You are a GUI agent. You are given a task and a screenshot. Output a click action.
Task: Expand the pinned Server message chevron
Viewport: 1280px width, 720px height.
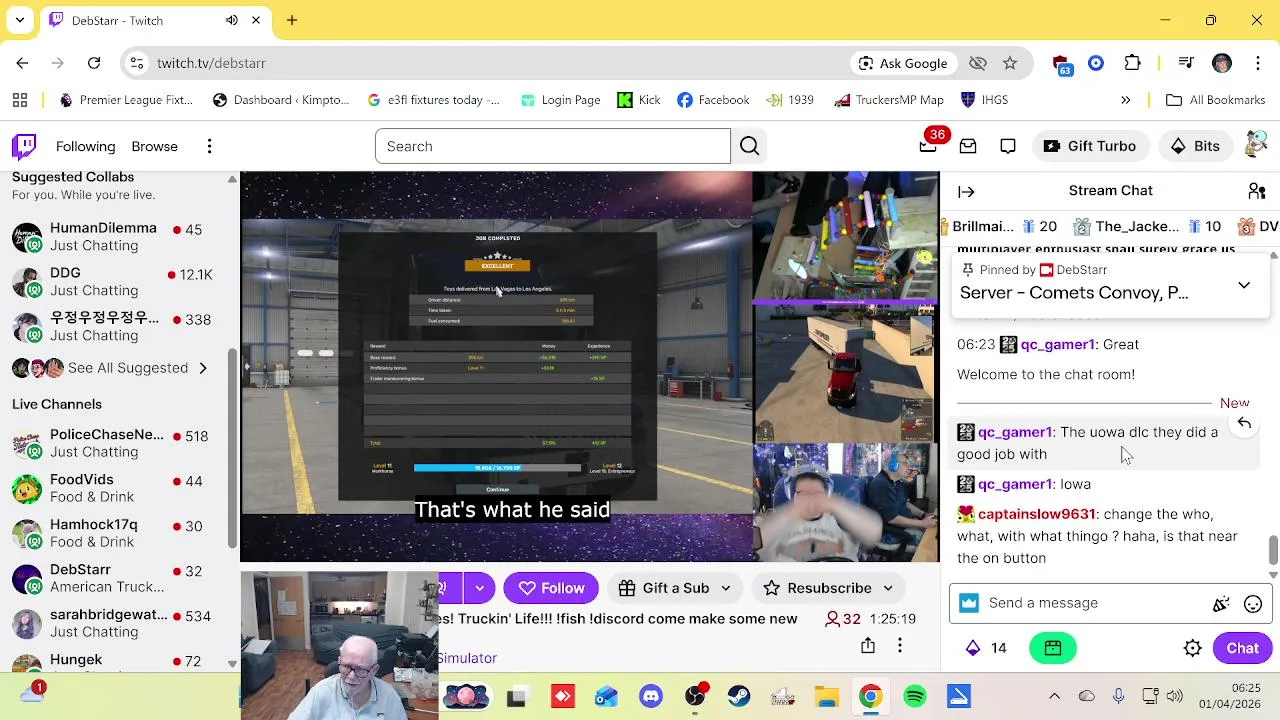pyautogui.click(x=1244, y=285)
